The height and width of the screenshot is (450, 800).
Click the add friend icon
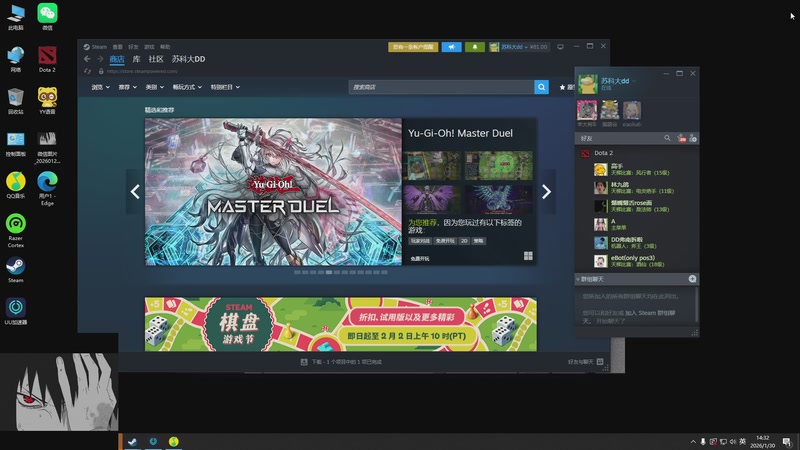(693, 138)
